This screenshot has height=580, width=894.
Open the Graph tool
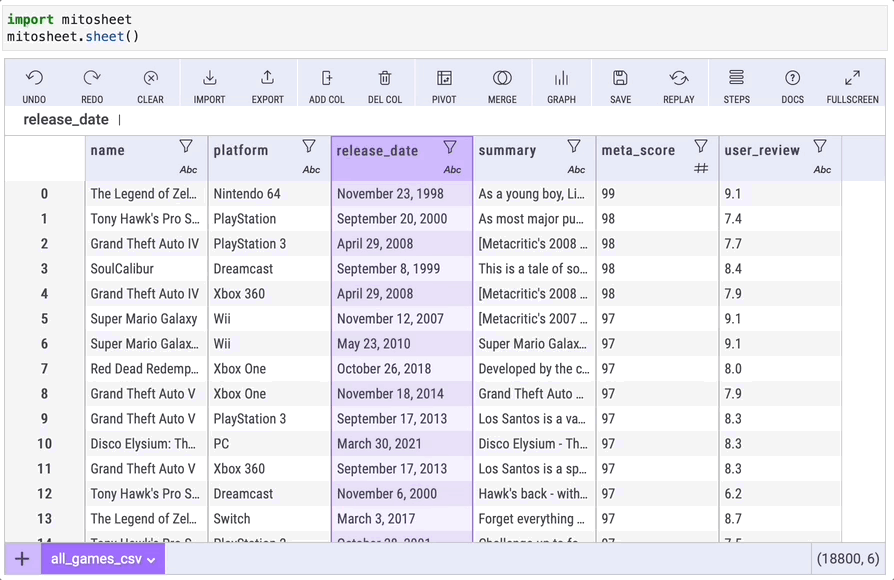pyautogui.click(x=561, y=85)
